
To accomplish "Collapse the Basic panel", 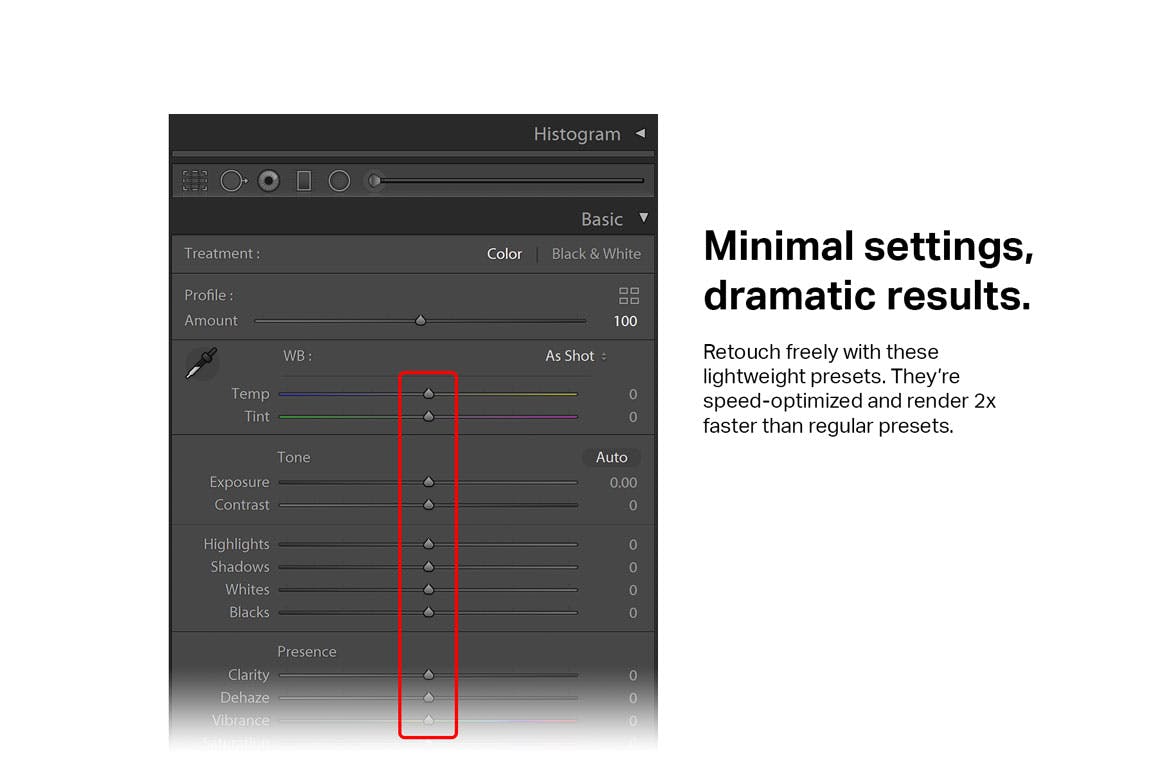I will pyautogui.click(x=643, y=218).
